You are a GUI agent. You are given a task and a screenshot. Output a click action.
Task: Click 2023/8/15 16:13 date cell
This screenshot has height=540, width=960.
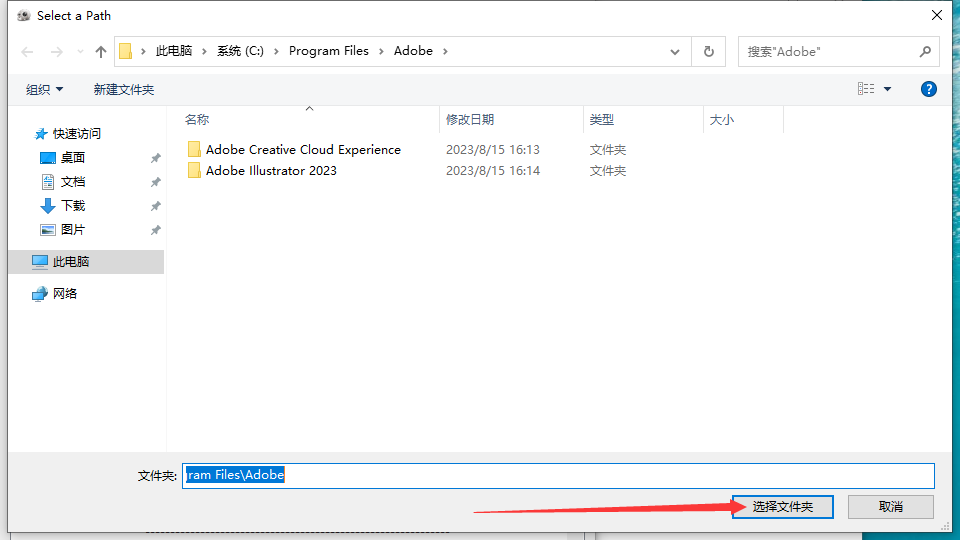[x=493, y=150]
